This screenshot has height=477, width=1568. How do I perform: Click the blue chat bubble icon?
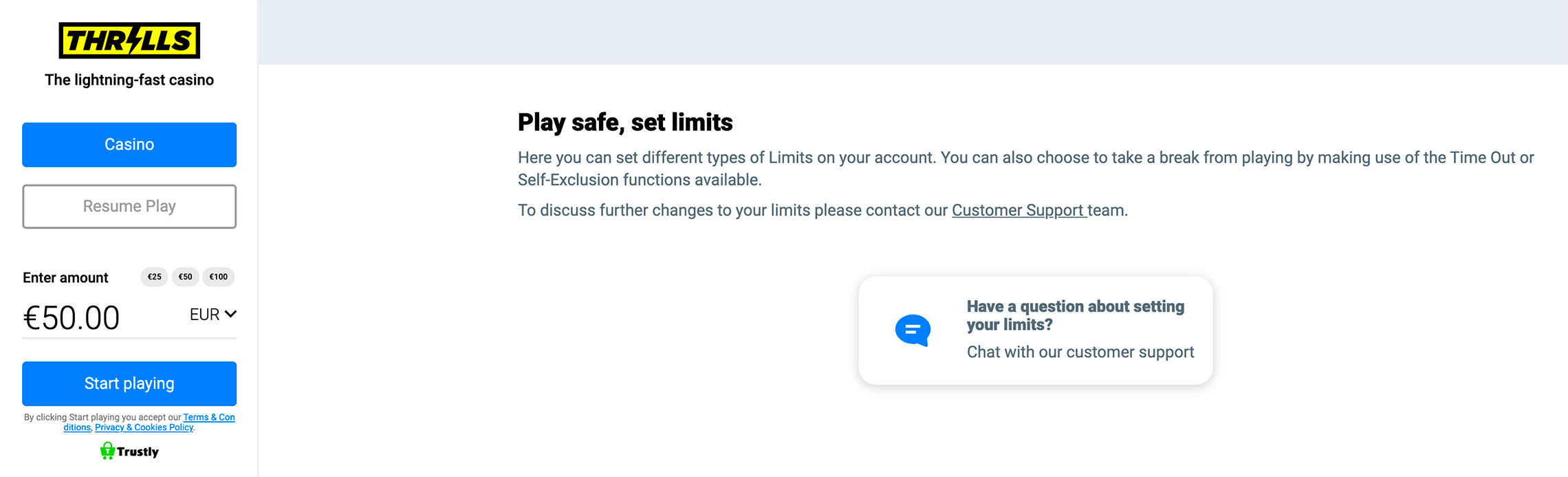(x=913, y=330)
